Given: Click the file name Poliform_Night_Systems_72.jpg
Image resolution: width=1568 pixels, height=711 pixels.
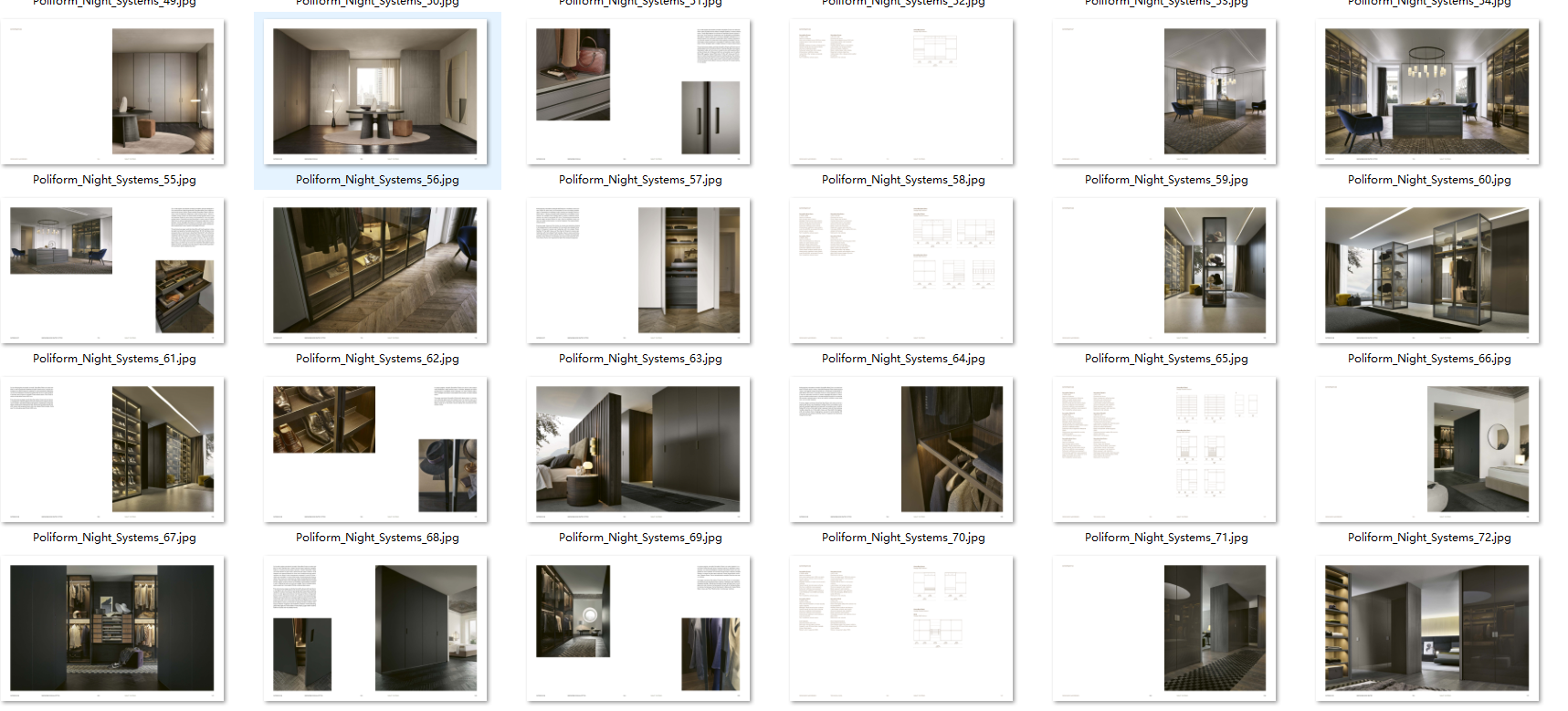Looking at the screenshot, I should 1429,538.
